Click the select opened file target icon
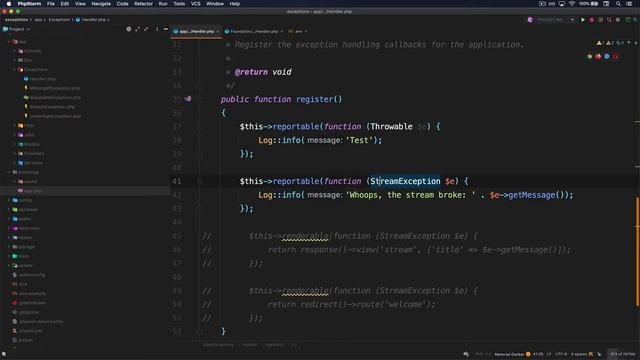 tap(129, 29)
